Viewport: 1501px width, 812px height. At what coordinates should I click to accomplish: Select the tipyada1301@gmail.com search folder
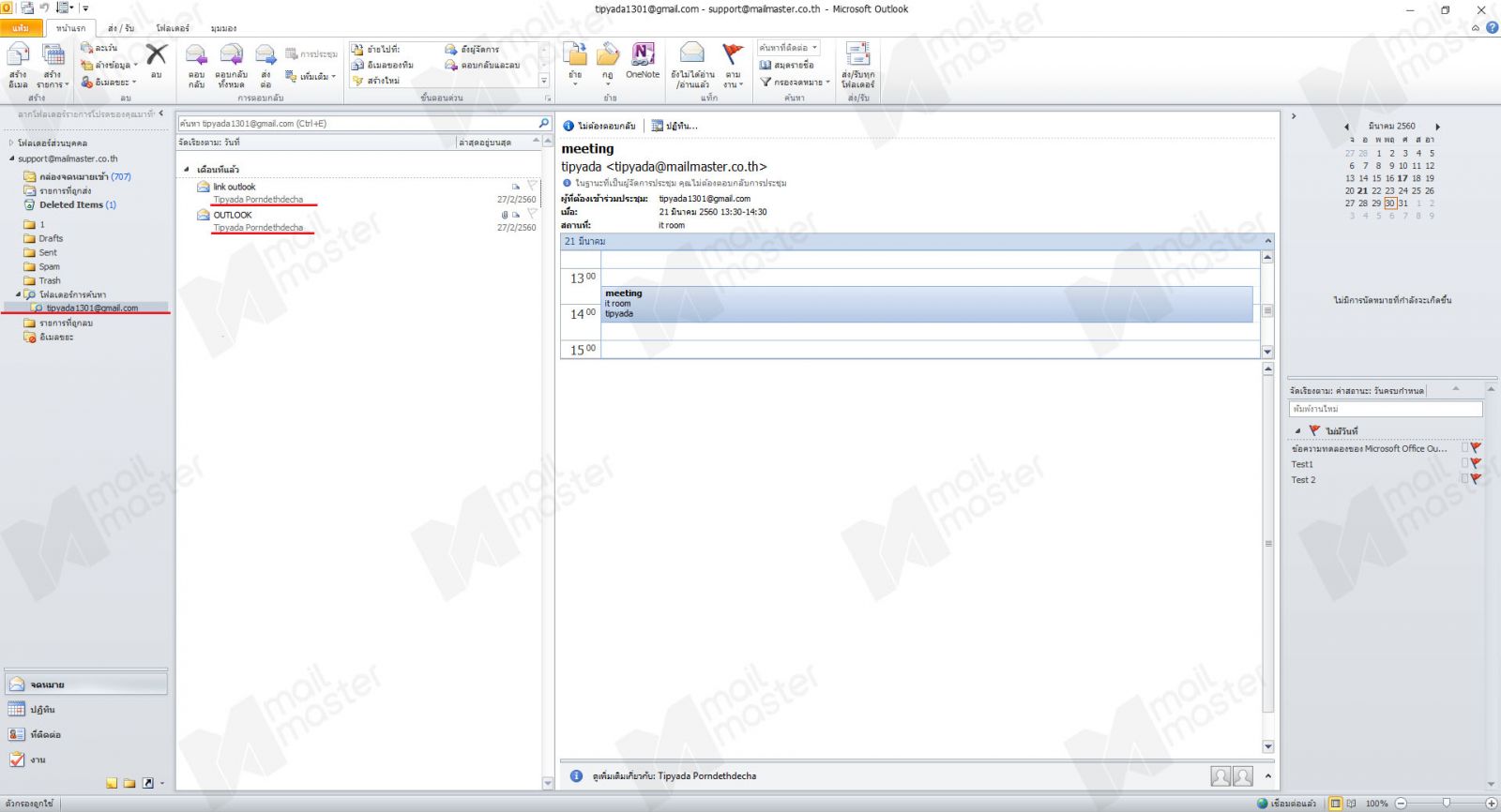click(92, 308)
